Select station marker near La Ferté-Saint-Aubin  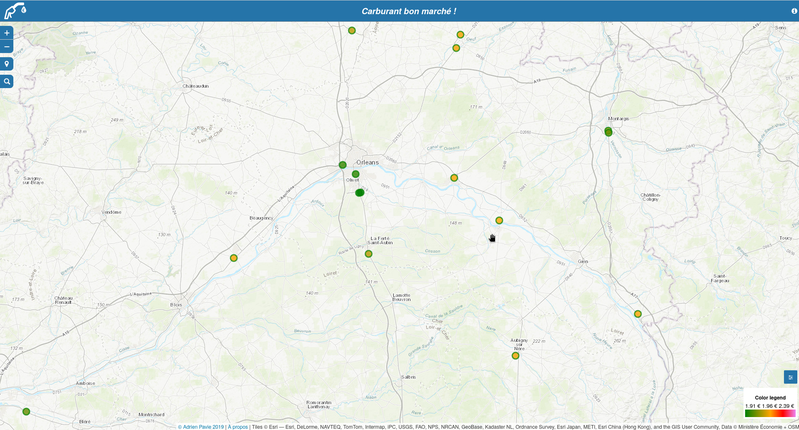(369, 254)
